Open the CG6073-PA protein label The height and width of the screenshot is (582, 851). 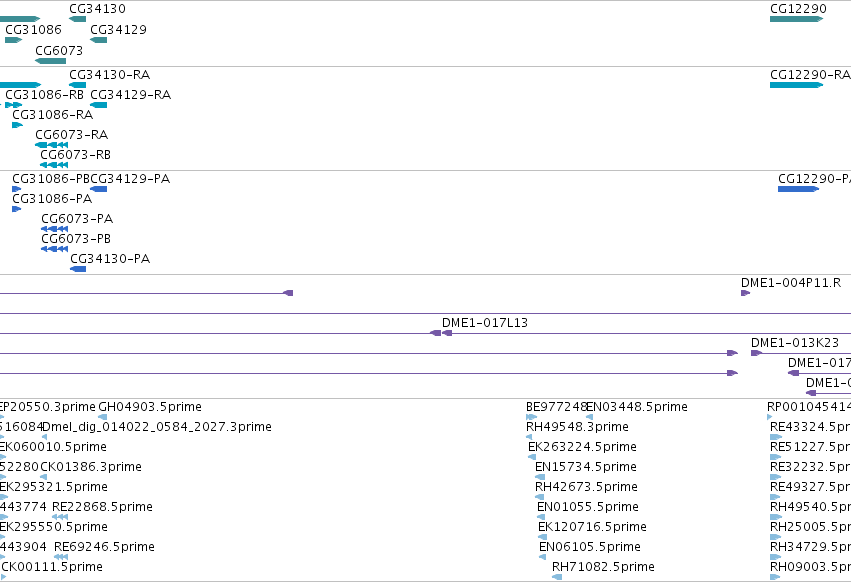point(77,218)
